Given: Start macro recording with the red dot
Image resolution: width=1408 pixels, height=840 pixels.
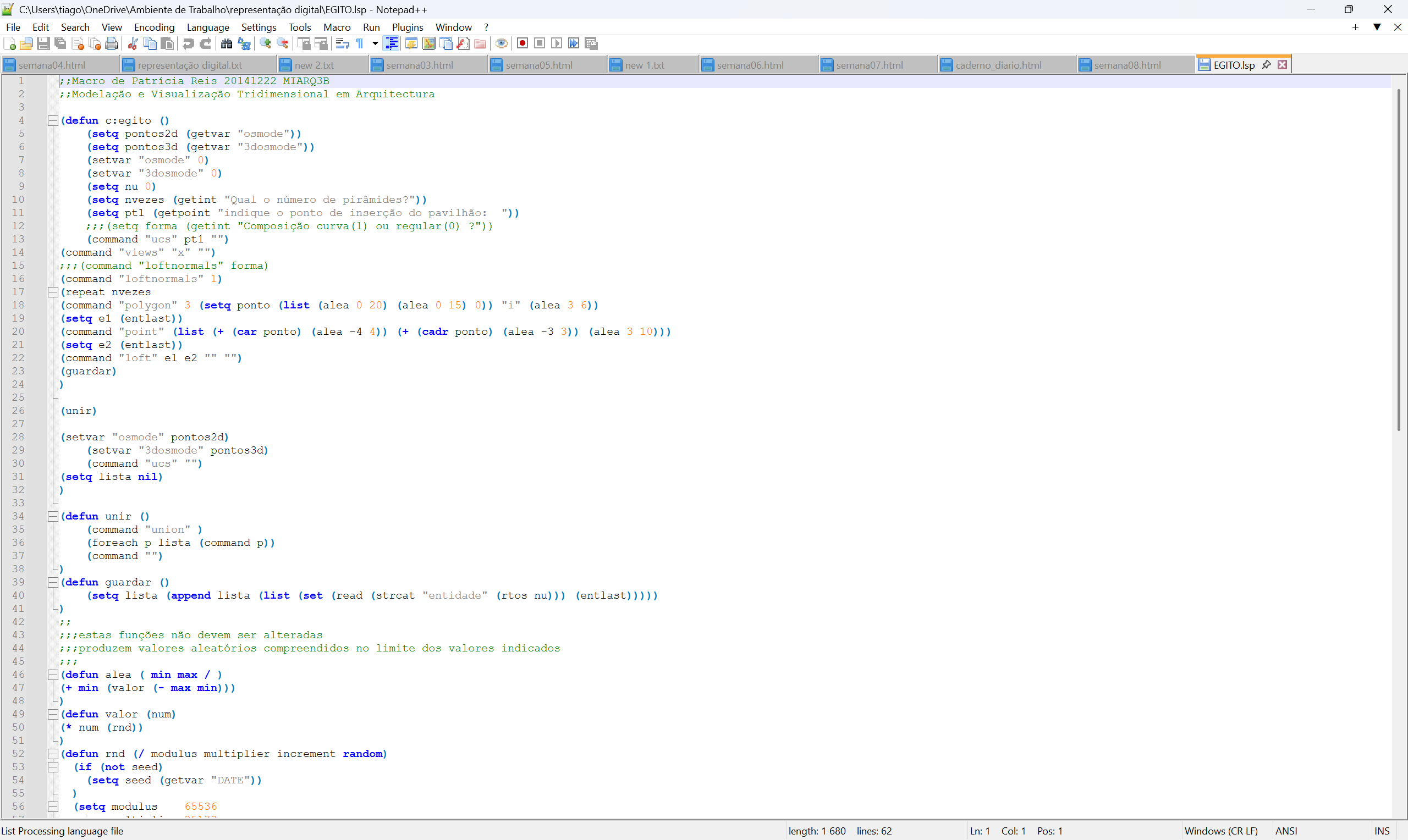Looking at the screenshot, I should click(x=522, y=43).
